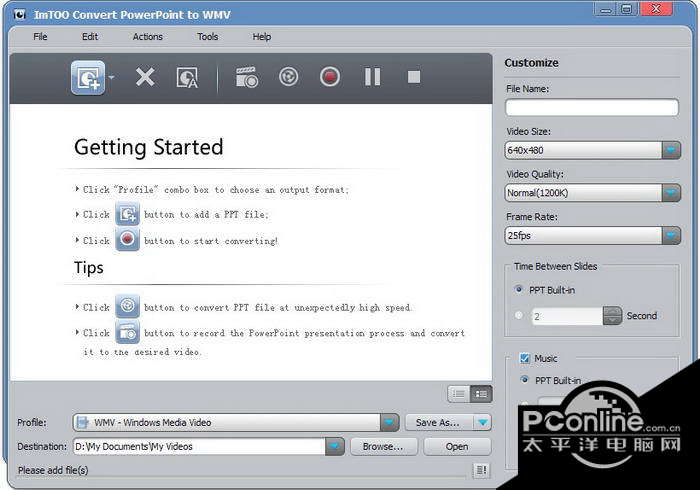Switch to list view mode icon

[458, 394]
